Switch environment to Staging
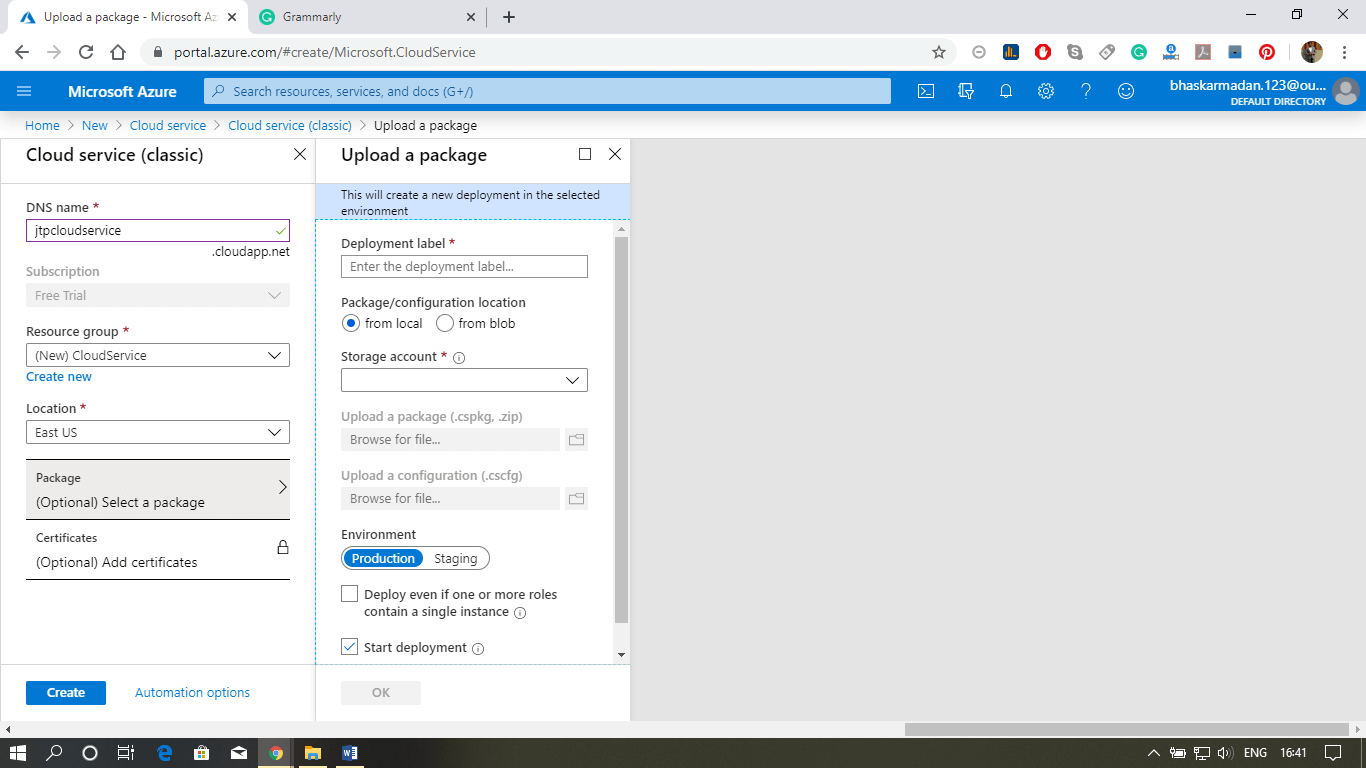This screenshot has width=1366, height=768. point(455,558)
